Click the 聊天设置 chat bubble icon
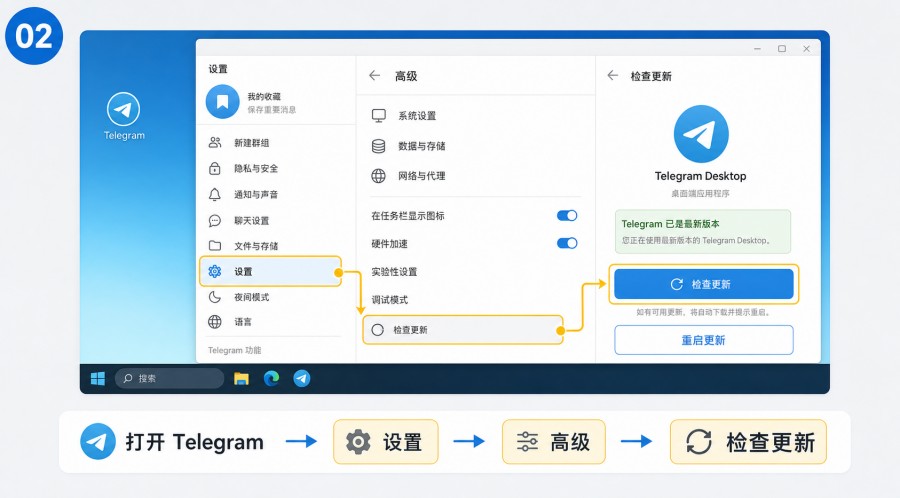 click(215, 220)
